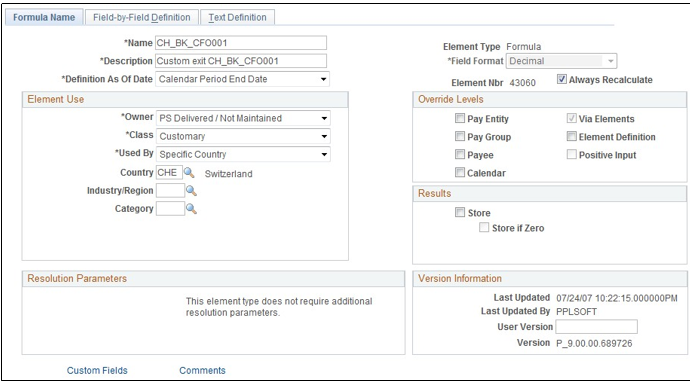Open the Country lookup magnifier icon
The image size is (690, 382).
click(189, 173)
